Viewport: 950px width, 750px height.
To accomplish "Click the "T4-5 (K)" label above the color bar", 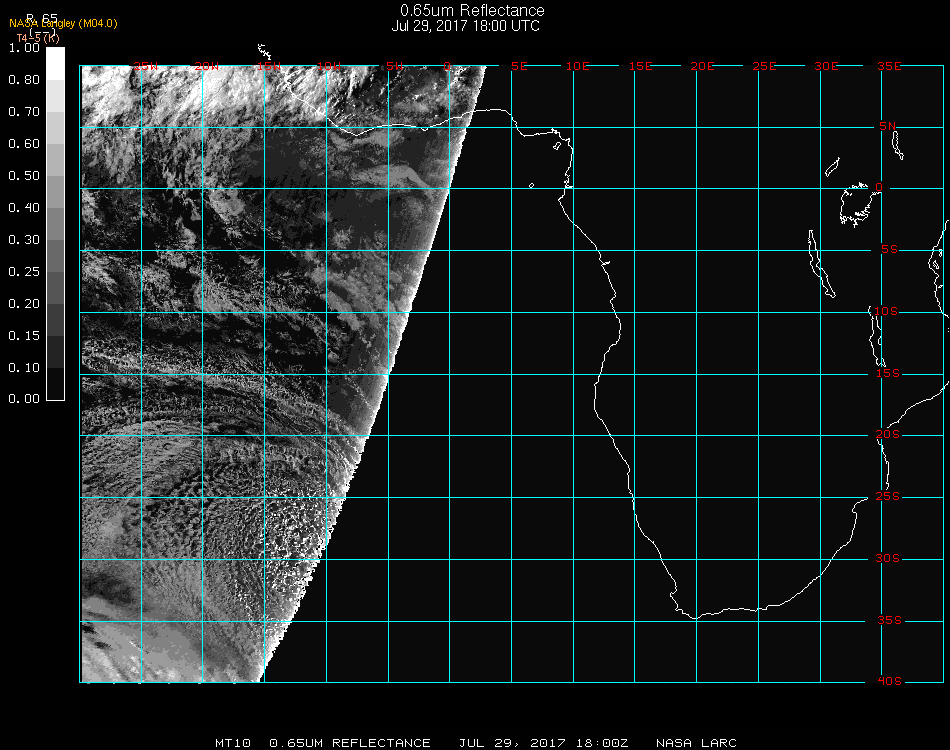I will coord(38,38).
